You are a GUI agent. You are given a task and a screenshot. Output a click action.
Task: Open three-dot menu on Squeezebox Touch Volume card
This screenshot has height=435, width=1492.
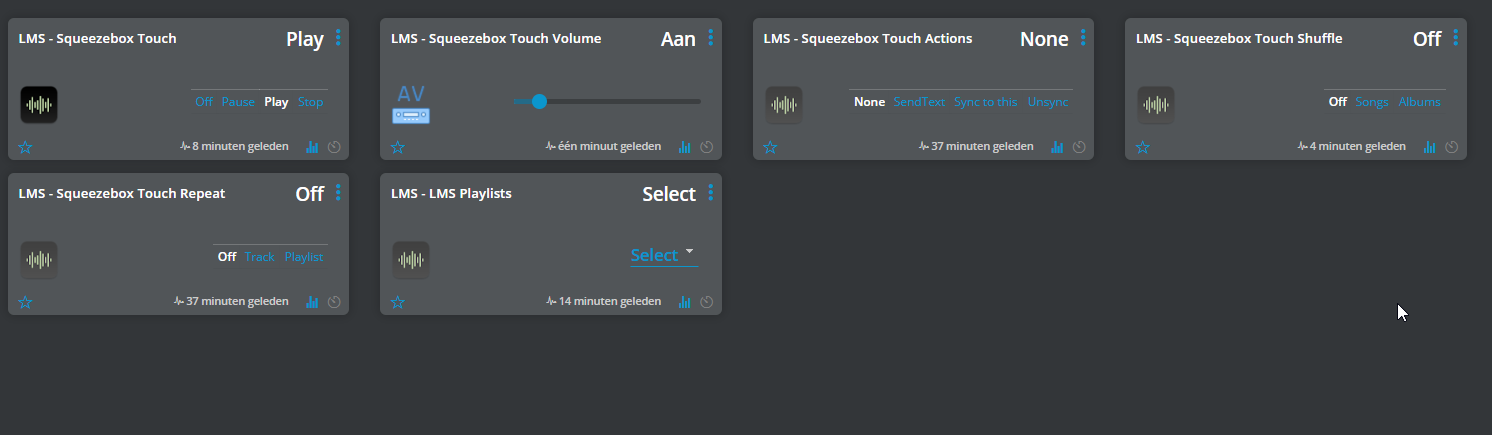point(710,38)
